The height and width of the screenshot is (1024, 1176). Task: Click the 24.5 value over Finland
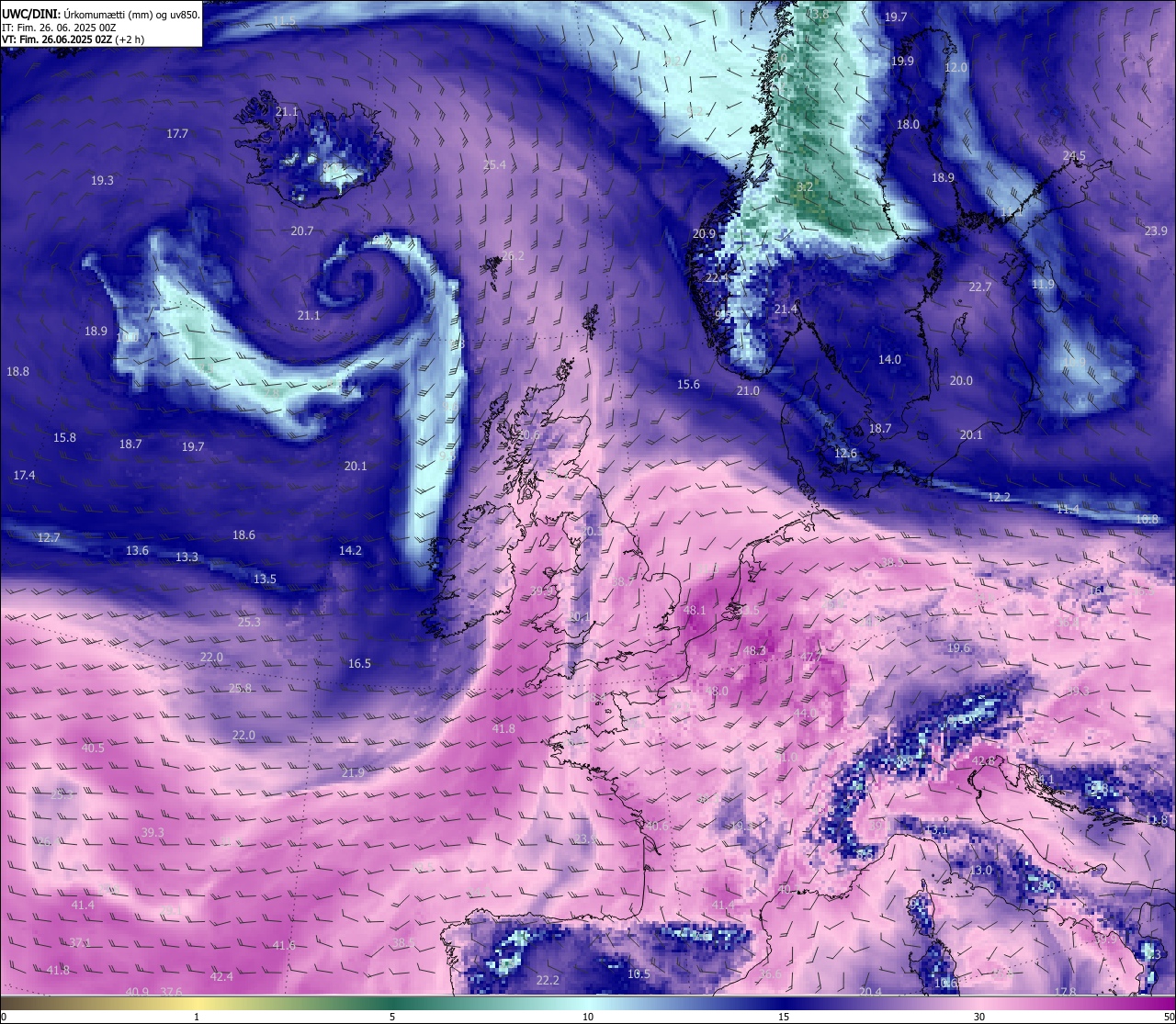1074,157
